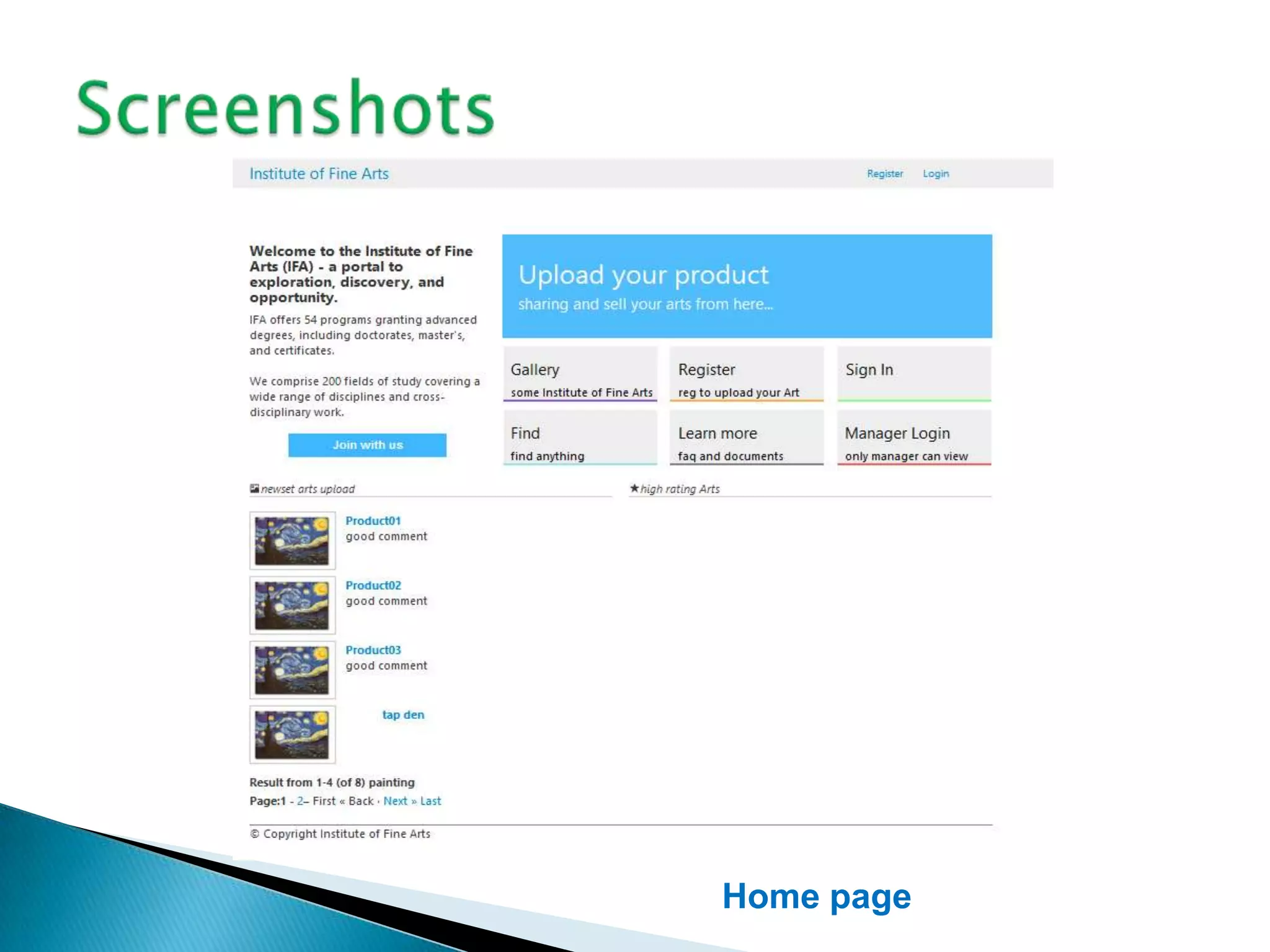This screenshot has width=1270, height=952.
Task: Select the Sign In tile
Action: (x=914, y=374)
